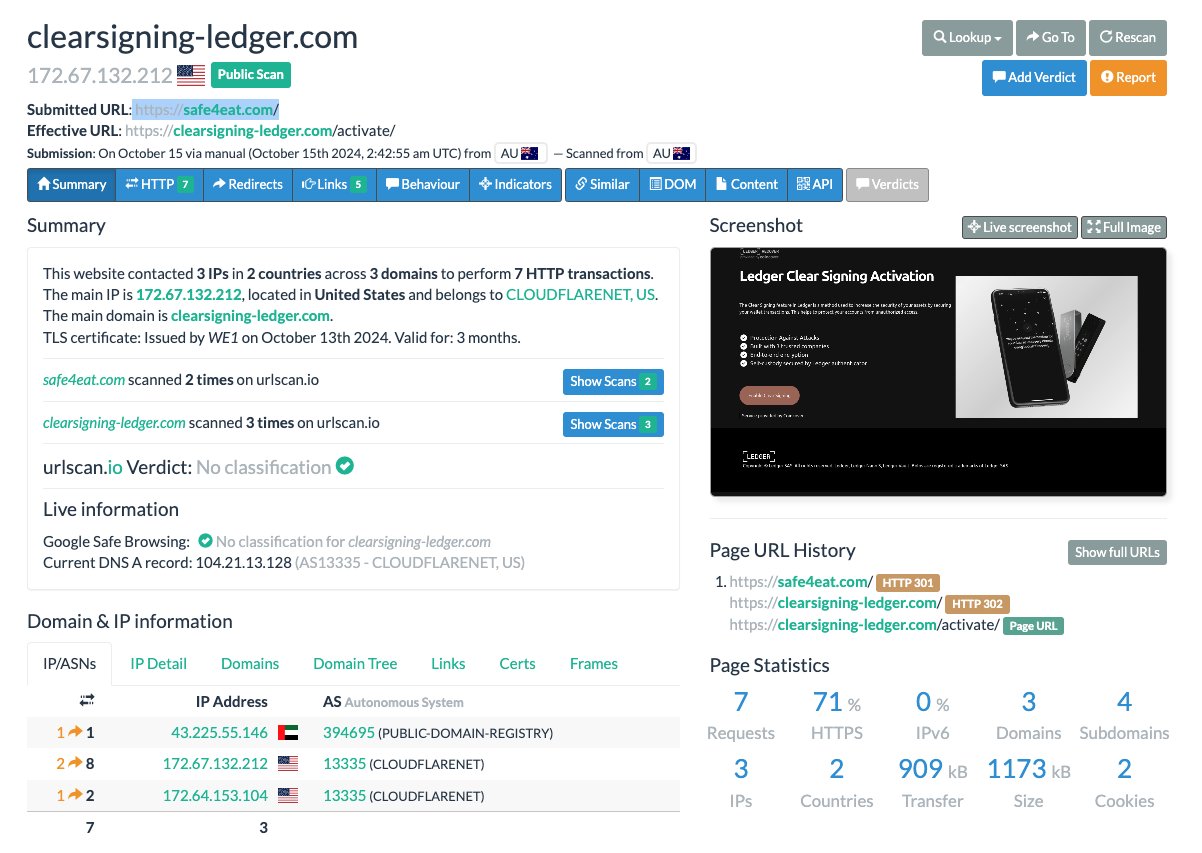This screenshot has height=853, width=1202.
Task: Open the API tab
Action: (x=814, y=184)
